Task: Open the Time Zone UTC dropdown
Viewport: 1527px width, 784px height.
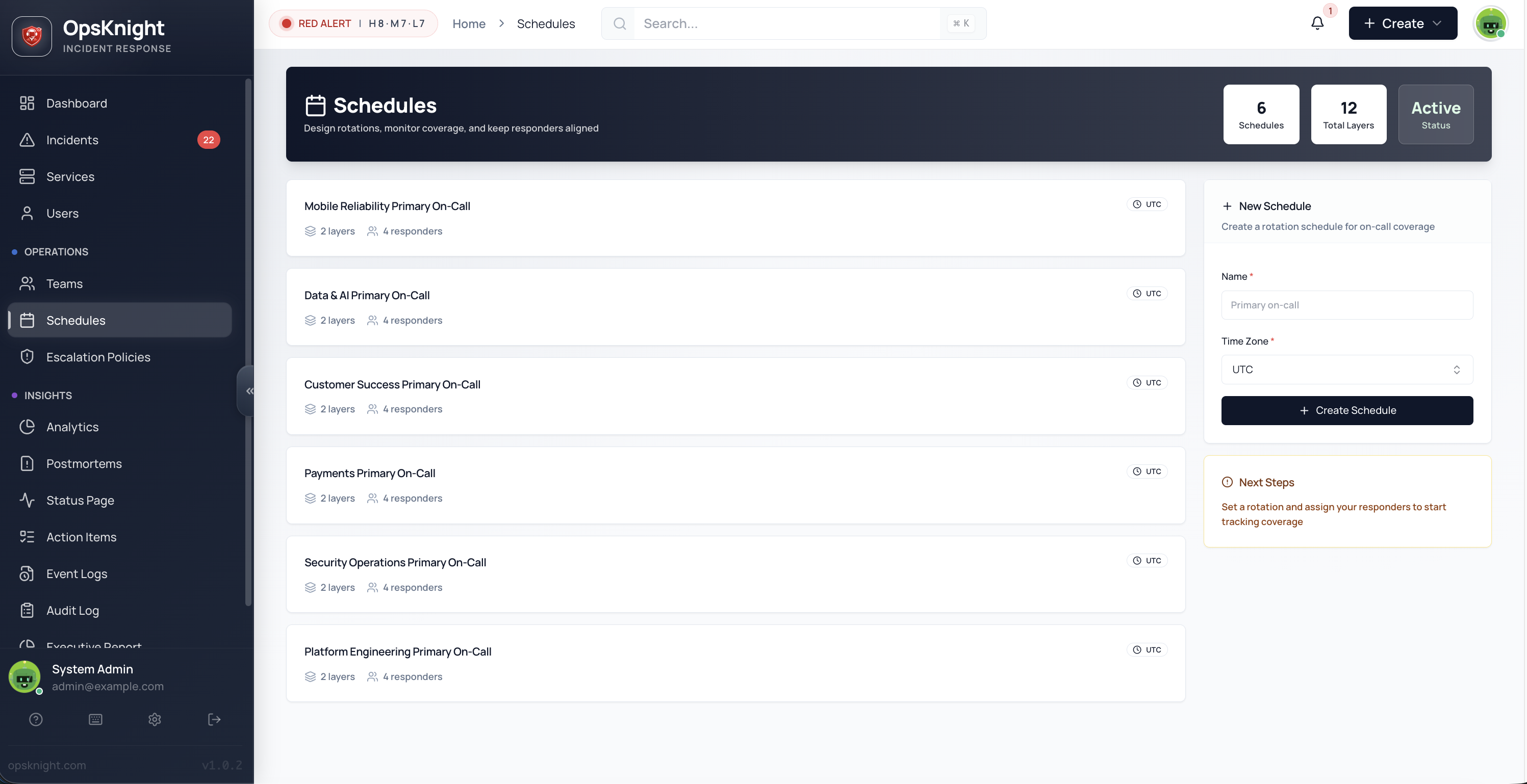Action: [x=1346, y=369]
